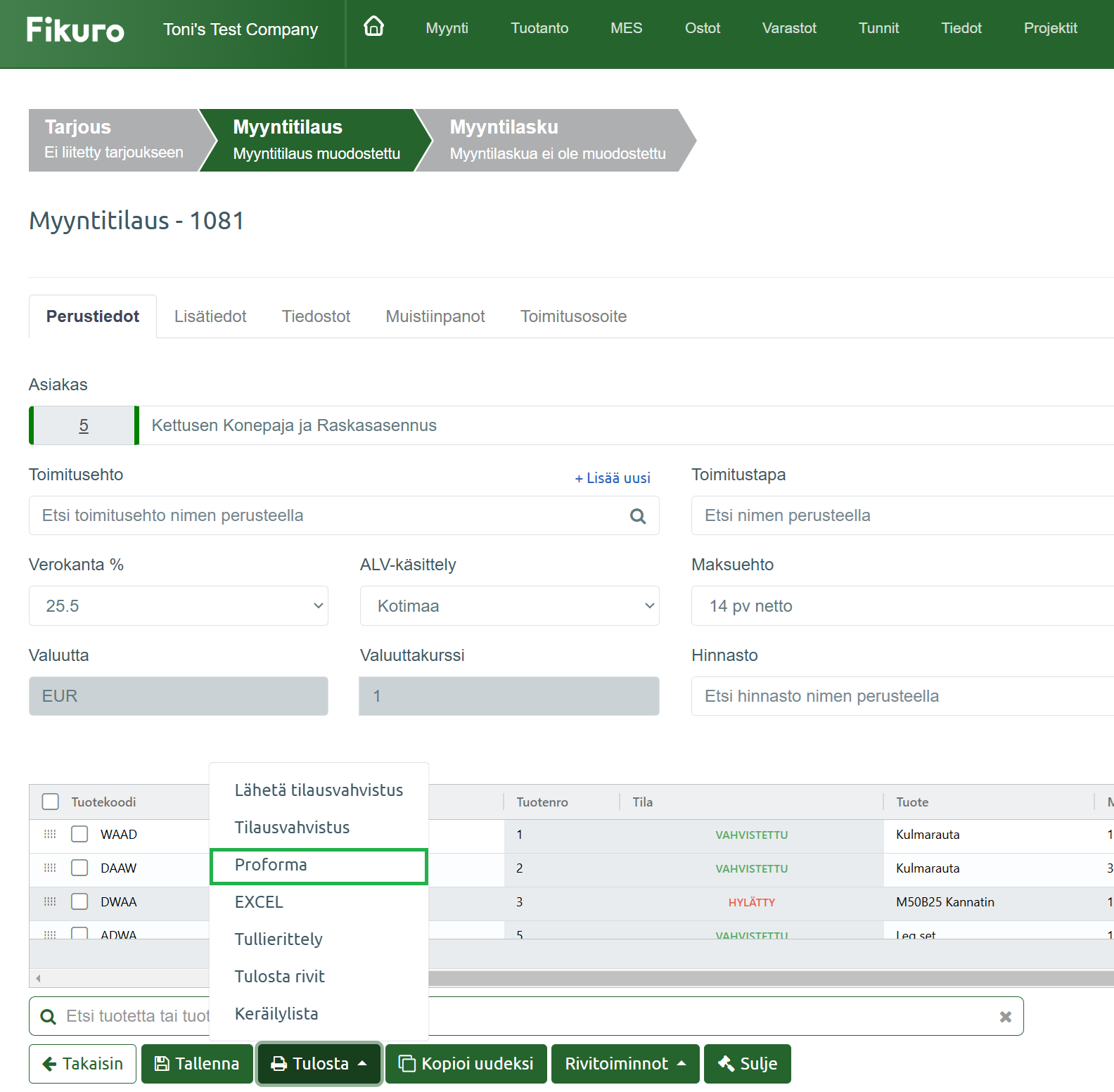This screenshot has height=1092, width=1114.
Task: Grab the drag handle of DAAW row
Action: click(x=50, y=868)
